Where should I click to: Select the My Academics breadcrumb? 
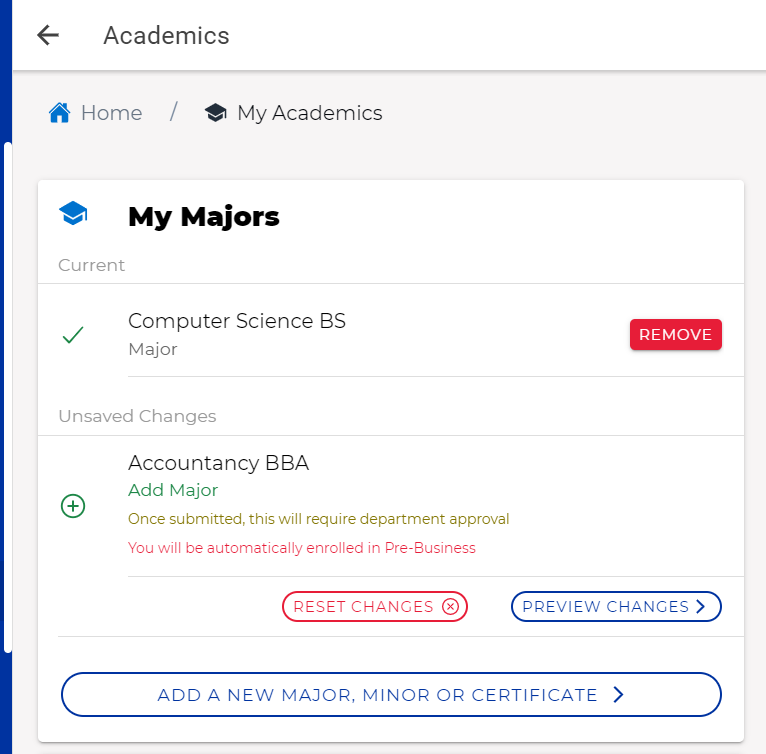tap(309, 113)
